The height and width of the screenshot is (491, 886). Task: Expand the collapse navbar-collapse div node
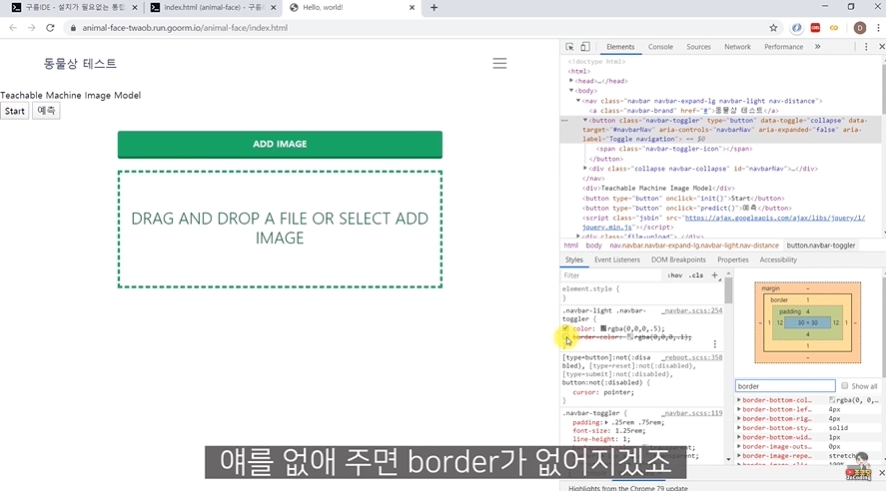pos(585,168)
